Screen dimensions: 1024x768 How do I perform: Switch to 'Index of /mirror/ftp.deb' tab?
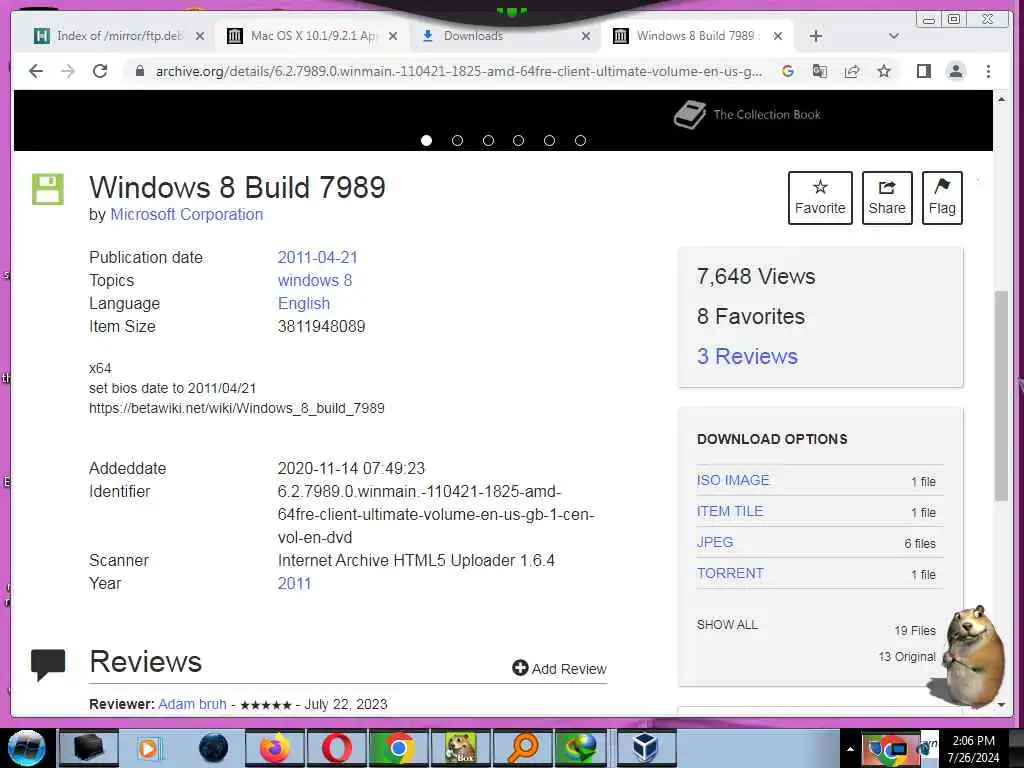pos(118,36)
